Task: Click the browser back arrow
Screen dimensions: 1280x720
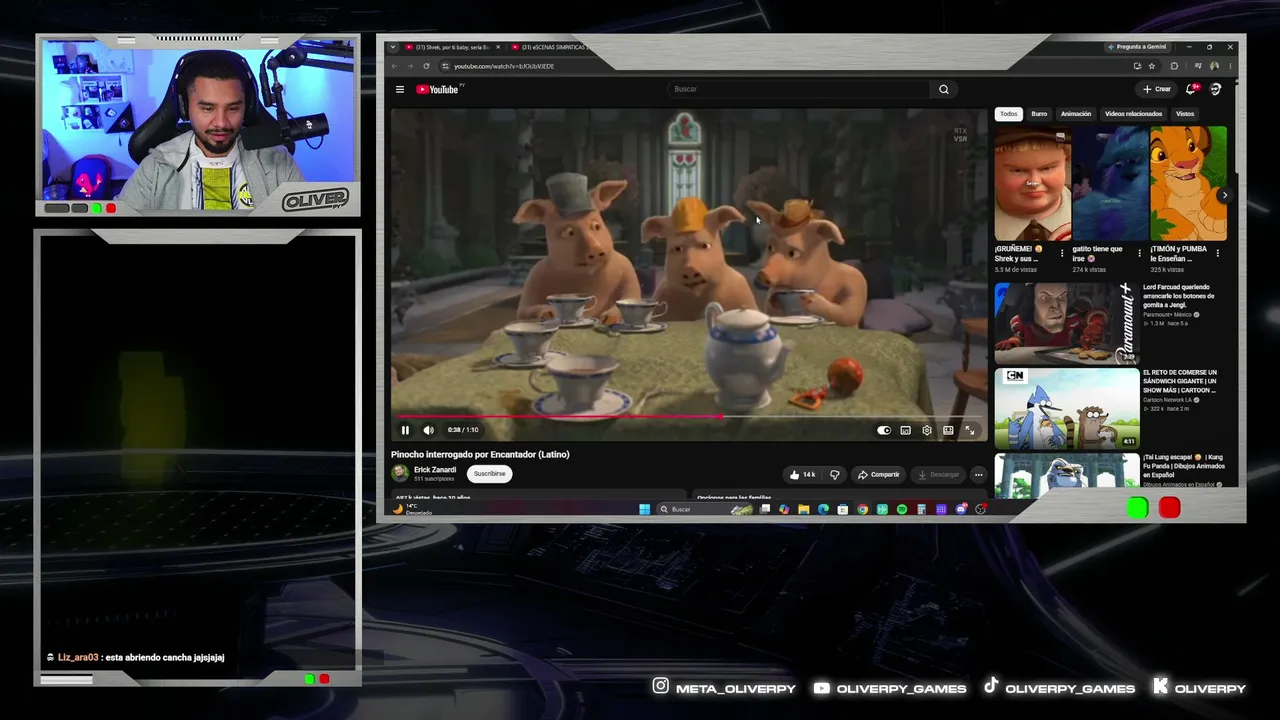Action: pyautogui.click(x=394, y=66)
